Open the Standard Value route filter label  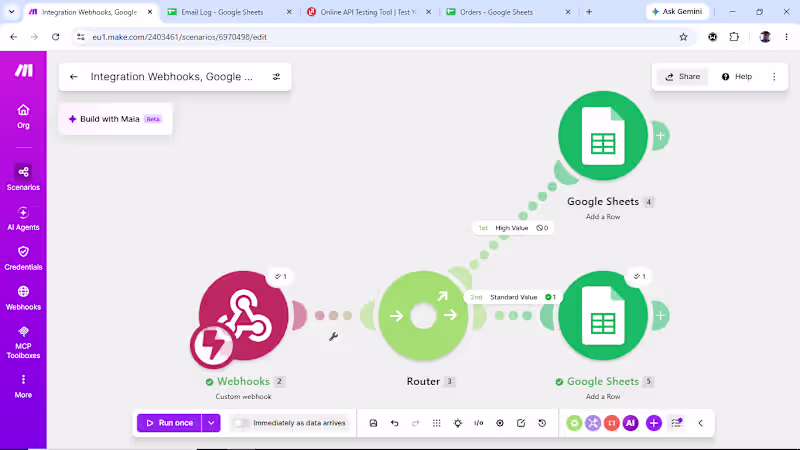[512, 297]
